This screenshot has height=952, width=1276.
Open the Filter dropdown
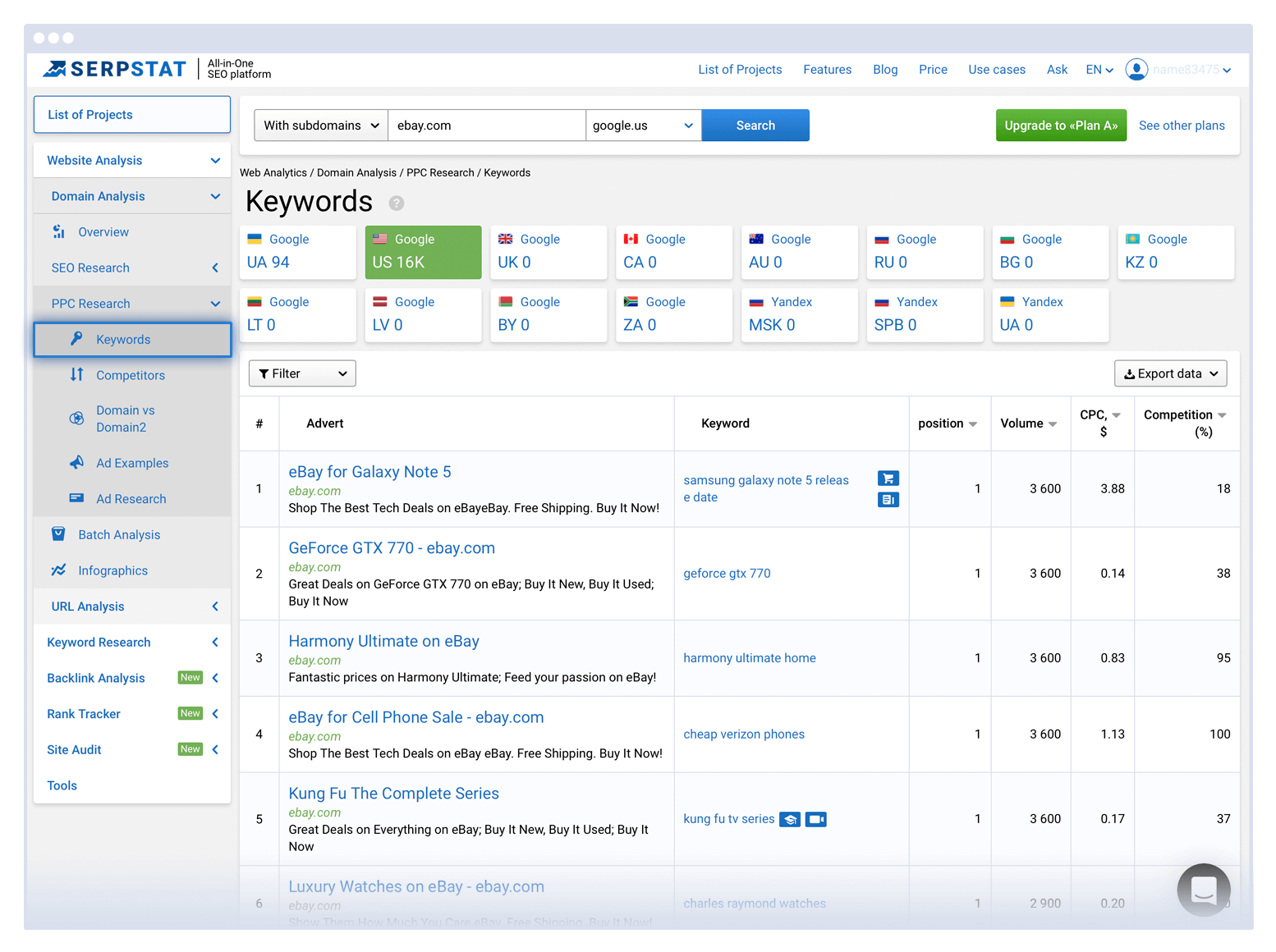pos(302,373)
